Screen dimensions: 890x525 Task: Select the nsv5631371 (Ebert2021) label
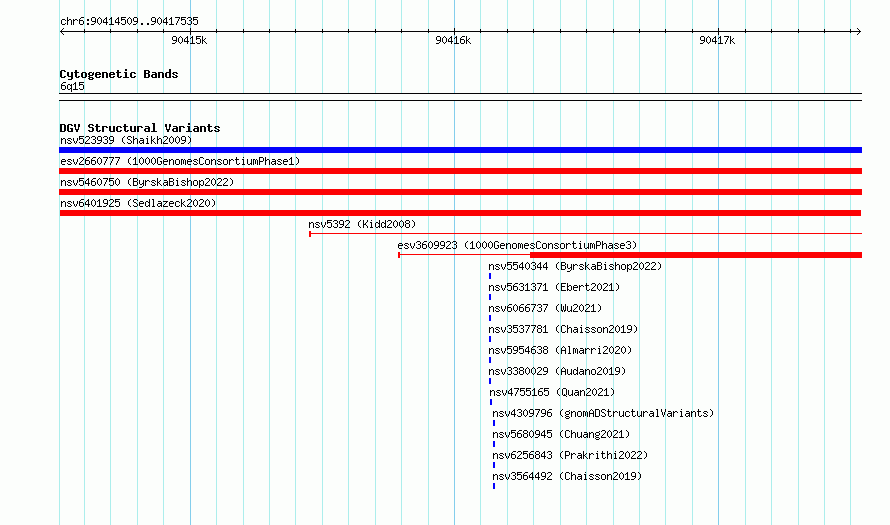click(554, 287)
